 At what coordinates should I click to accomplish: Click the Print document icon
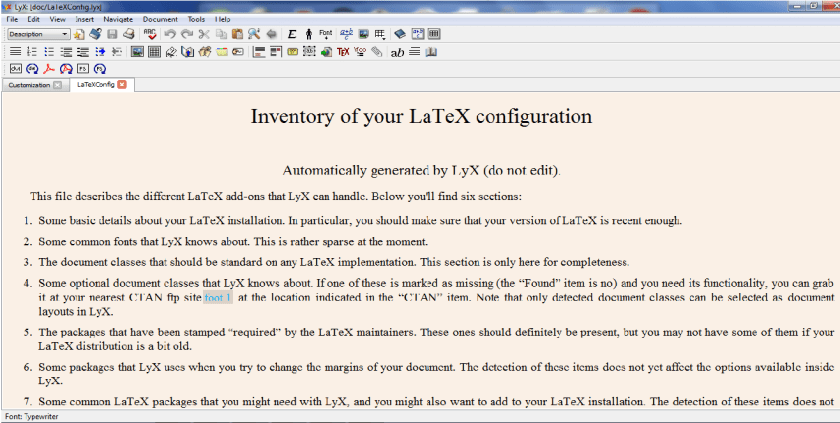129,34
